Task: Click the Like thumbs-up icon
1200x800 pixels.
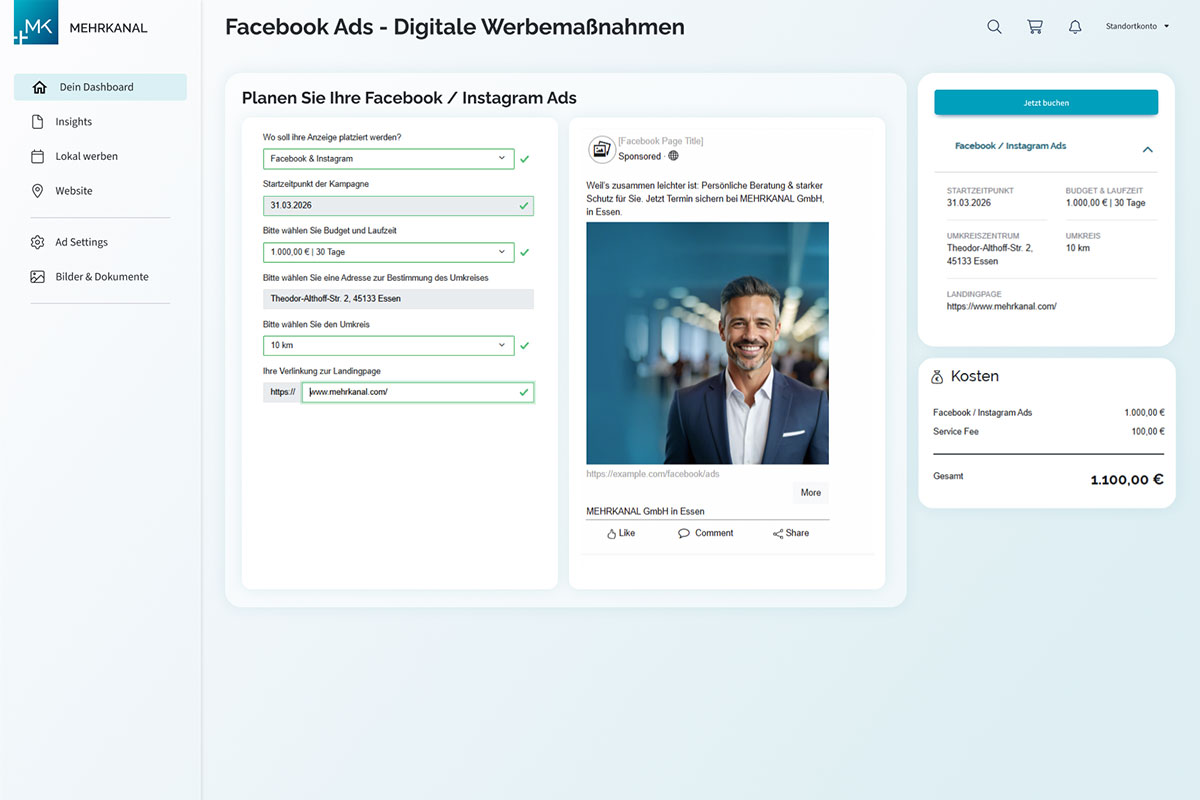Action: coord(612,534)
